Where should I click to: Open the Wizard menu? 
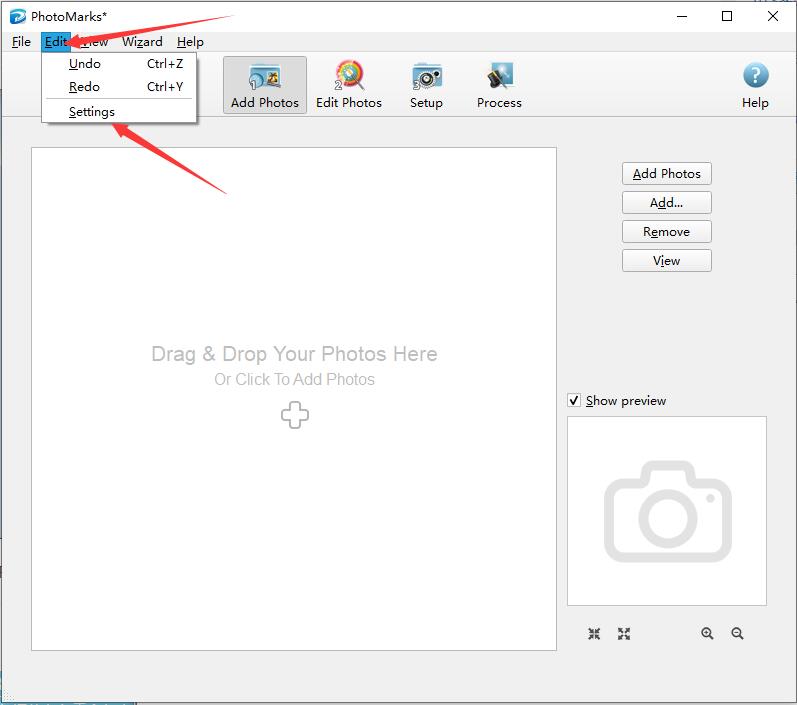coord(142,42)
